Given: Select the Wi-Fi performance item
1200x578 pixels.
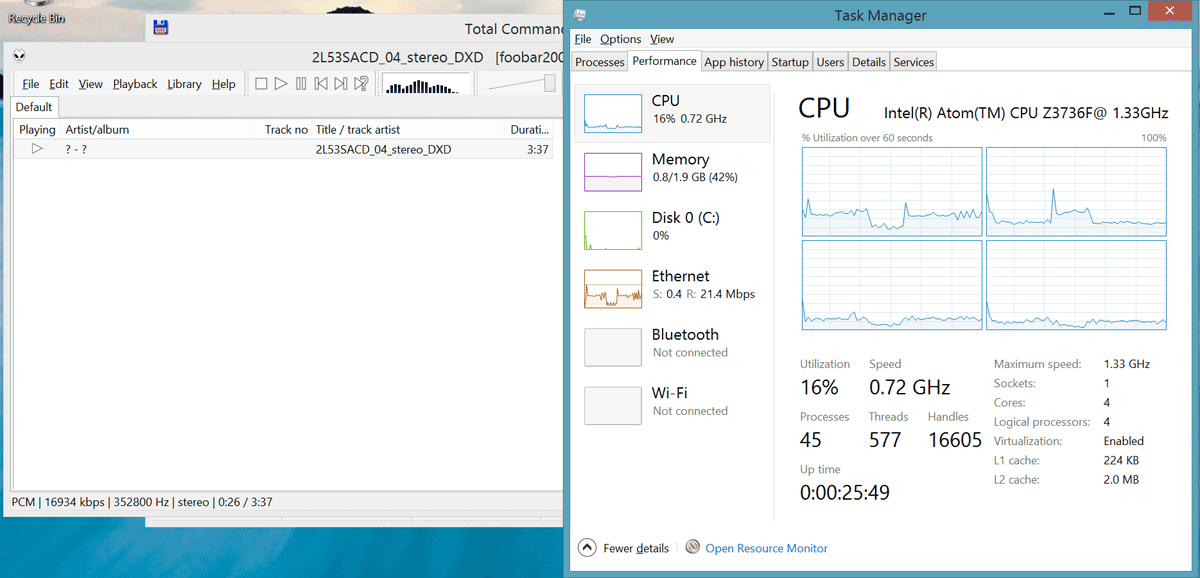Looking at the screenshot, I should [673, 405].
